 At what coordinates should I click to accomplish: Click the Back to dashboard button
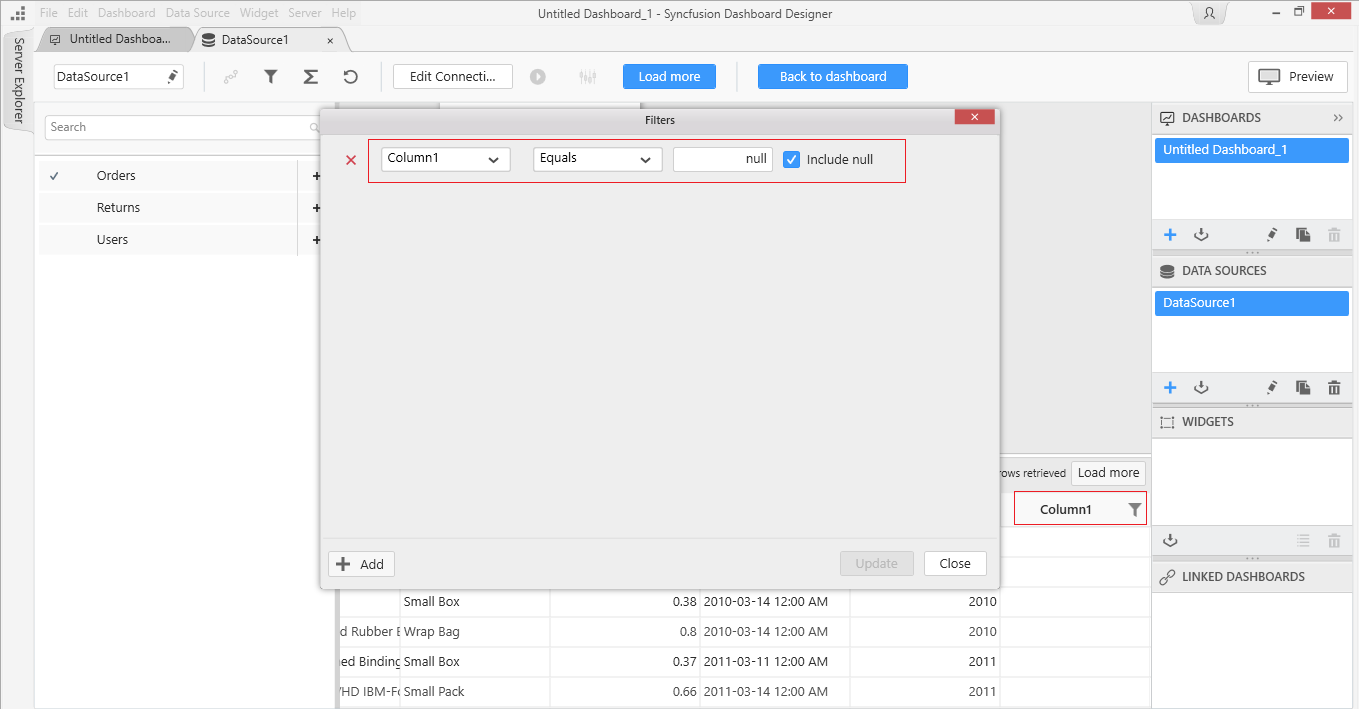[x=832, y=77]
